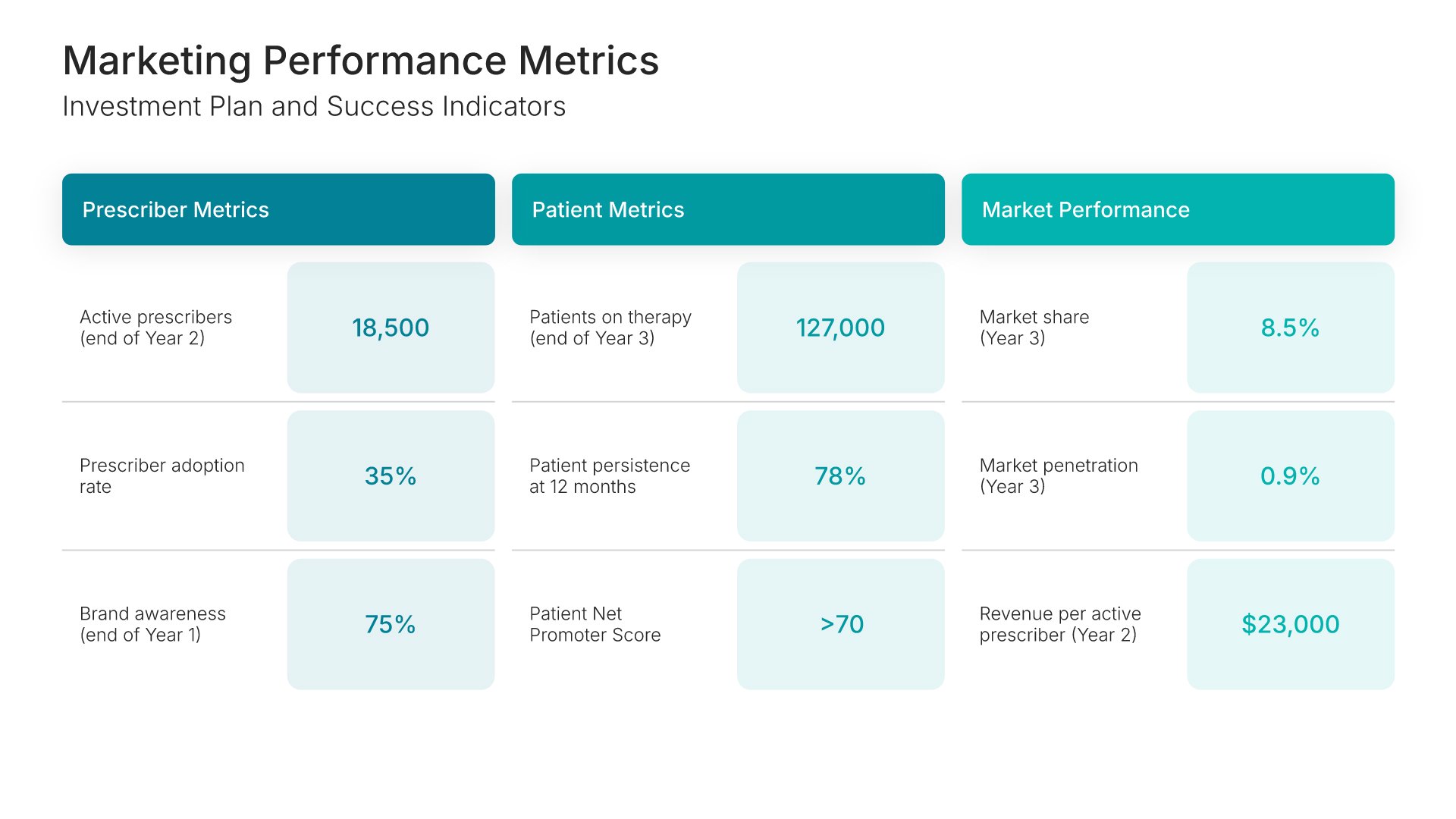Screen dimensions: 1456x819
Task: Select the >70 Net Promoter Score card
Action: (x=840, y=624)
